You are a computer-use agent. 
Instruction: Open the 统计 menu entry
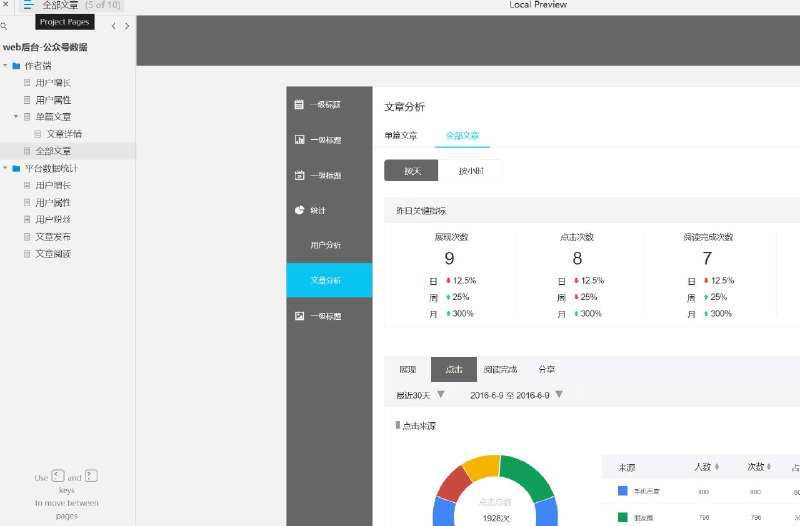pyautogui.click(x=318, y=210)
